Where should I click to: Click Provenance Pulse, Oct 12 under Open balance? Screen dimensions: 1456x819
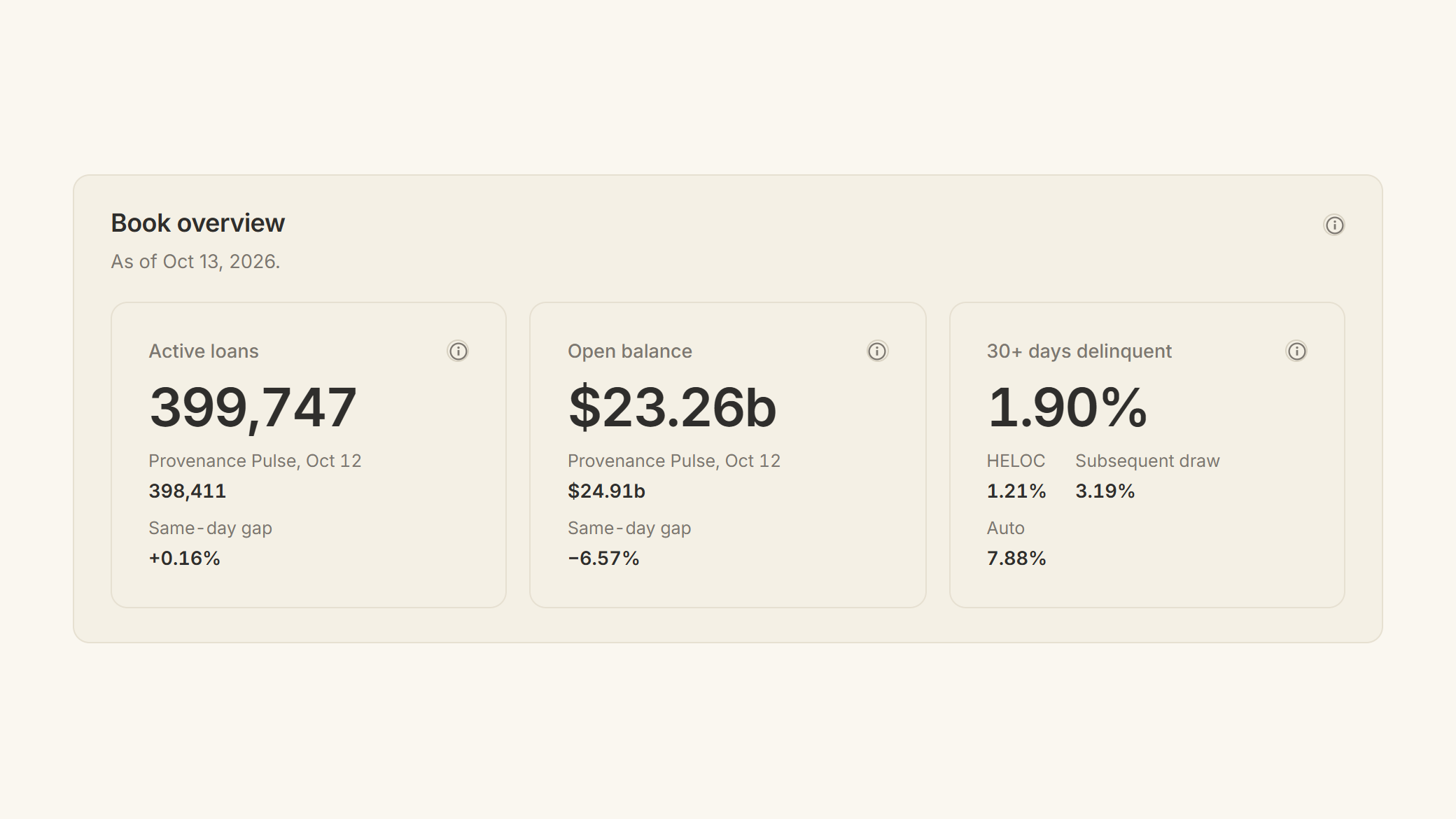click(x=673, y=461)
